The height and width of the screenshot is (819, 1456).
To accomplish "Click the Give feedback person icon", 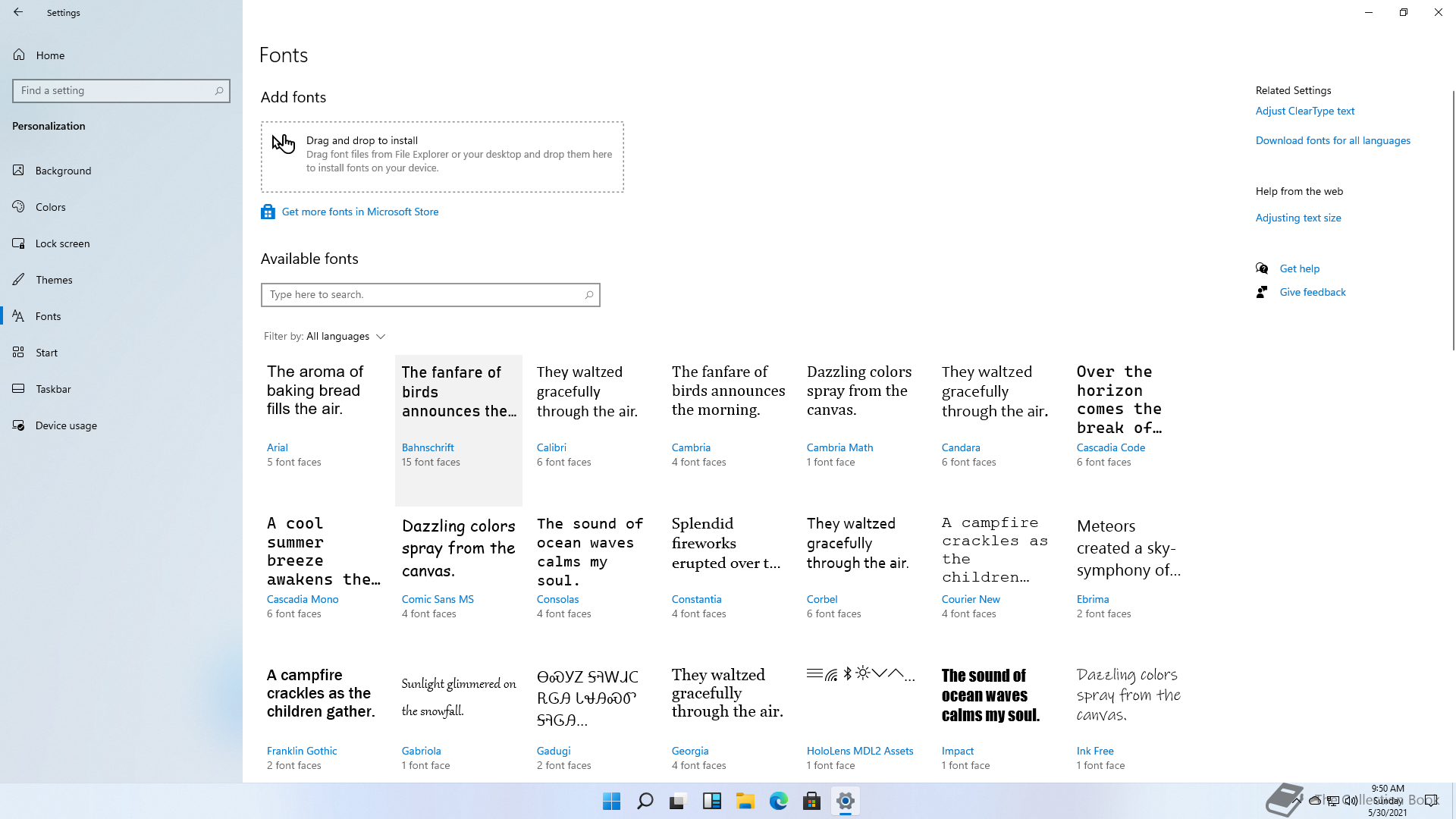I will (x=1262, y=292).
